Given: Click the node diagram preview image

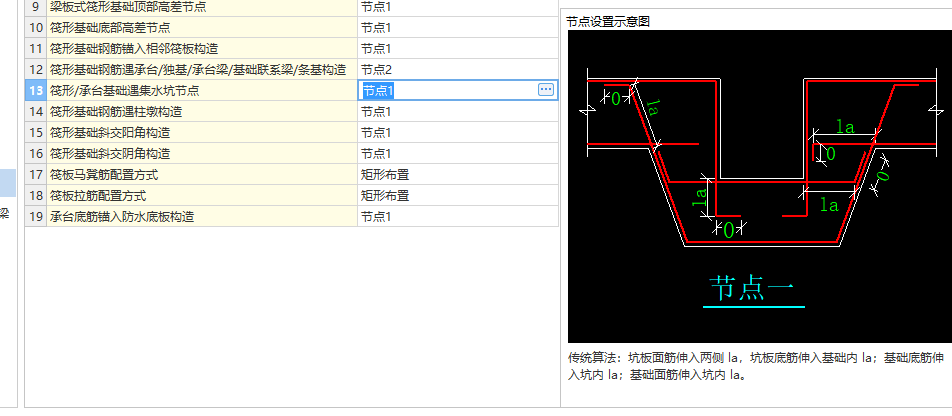Looking at the screenshot, I should [760, 186].
